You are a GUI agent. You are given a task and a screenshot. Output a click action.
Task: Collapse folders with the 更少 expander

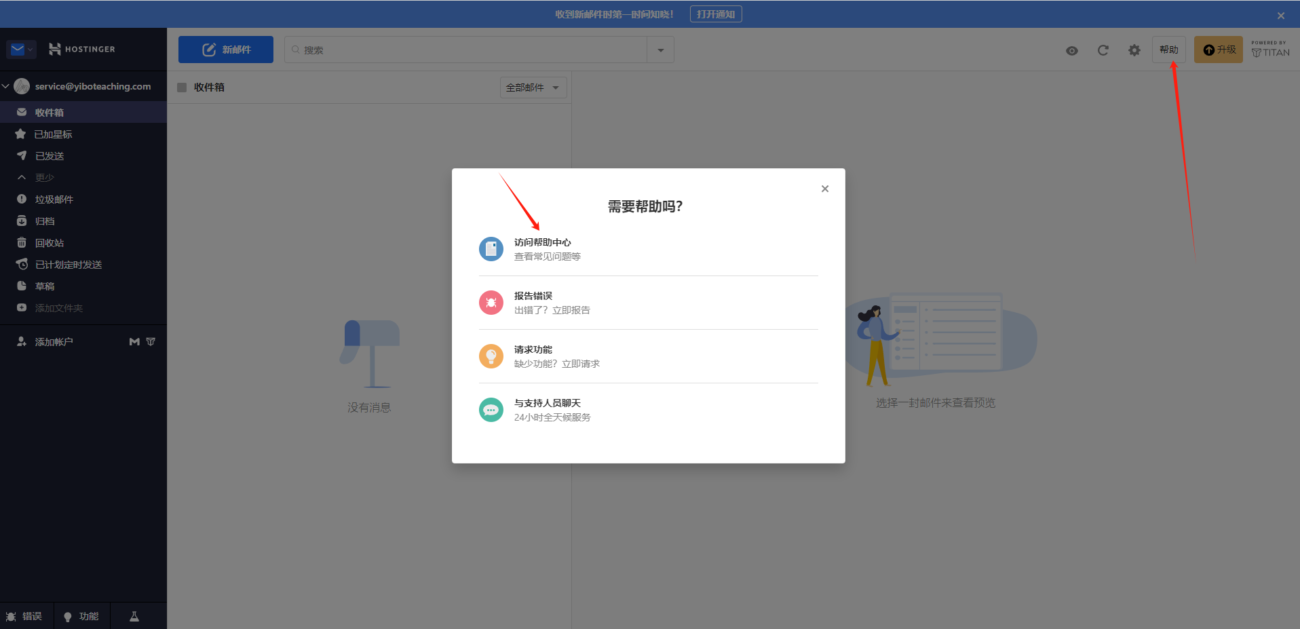pyautogui.click(x=83, y=177)
